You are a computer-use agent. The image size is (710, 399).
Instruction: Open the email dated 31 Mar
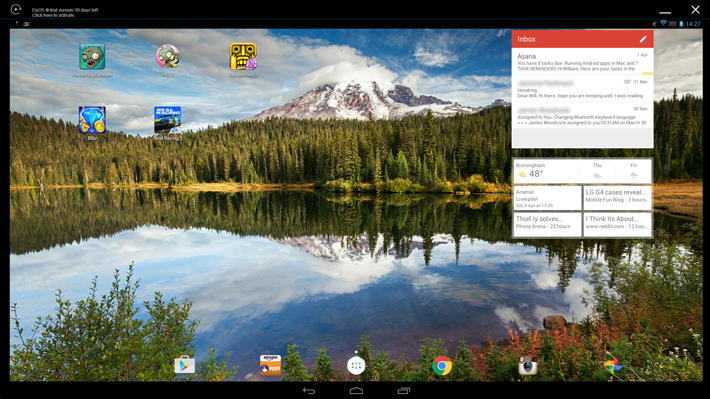(582, 88)
